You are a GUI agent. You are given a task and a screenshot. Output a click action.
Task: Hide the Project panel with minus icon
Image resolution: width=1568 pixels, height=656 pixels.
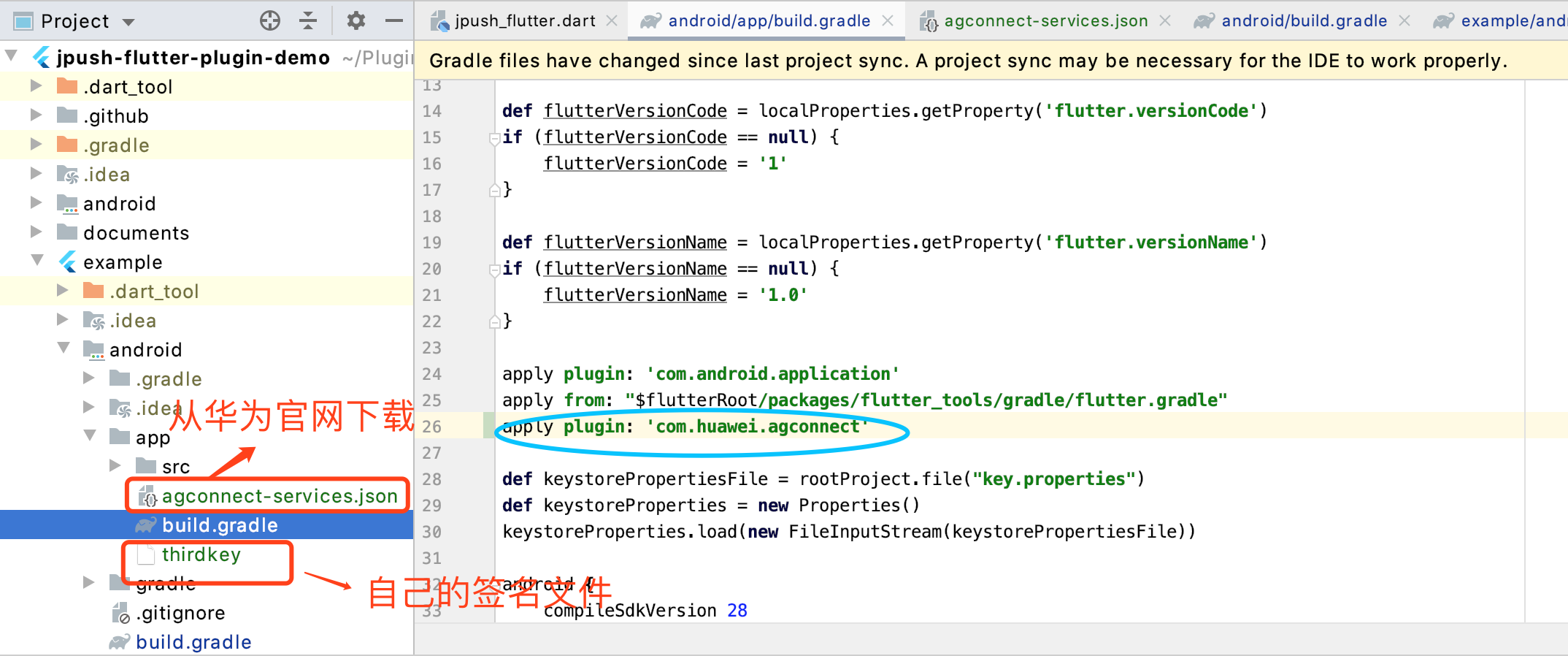tap(394, 20)
